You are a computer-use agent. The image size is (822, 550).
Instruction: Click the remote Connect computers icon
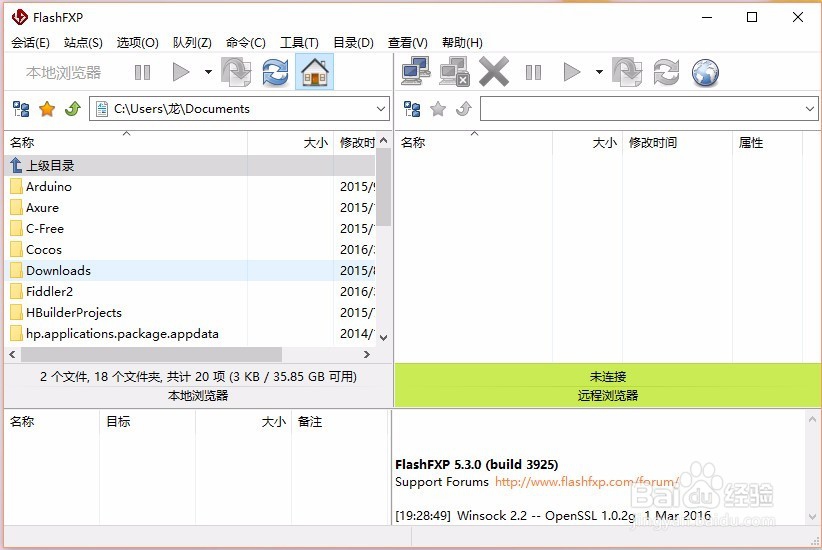pos(416,71)
